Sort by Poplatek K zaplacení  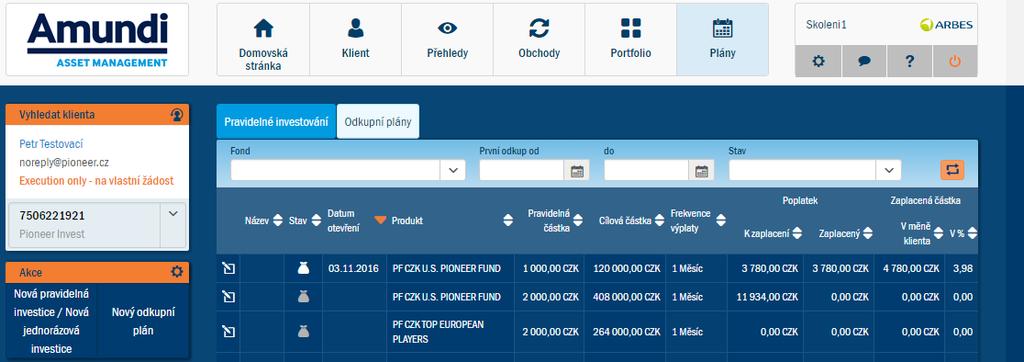click(x=797, y=233)
